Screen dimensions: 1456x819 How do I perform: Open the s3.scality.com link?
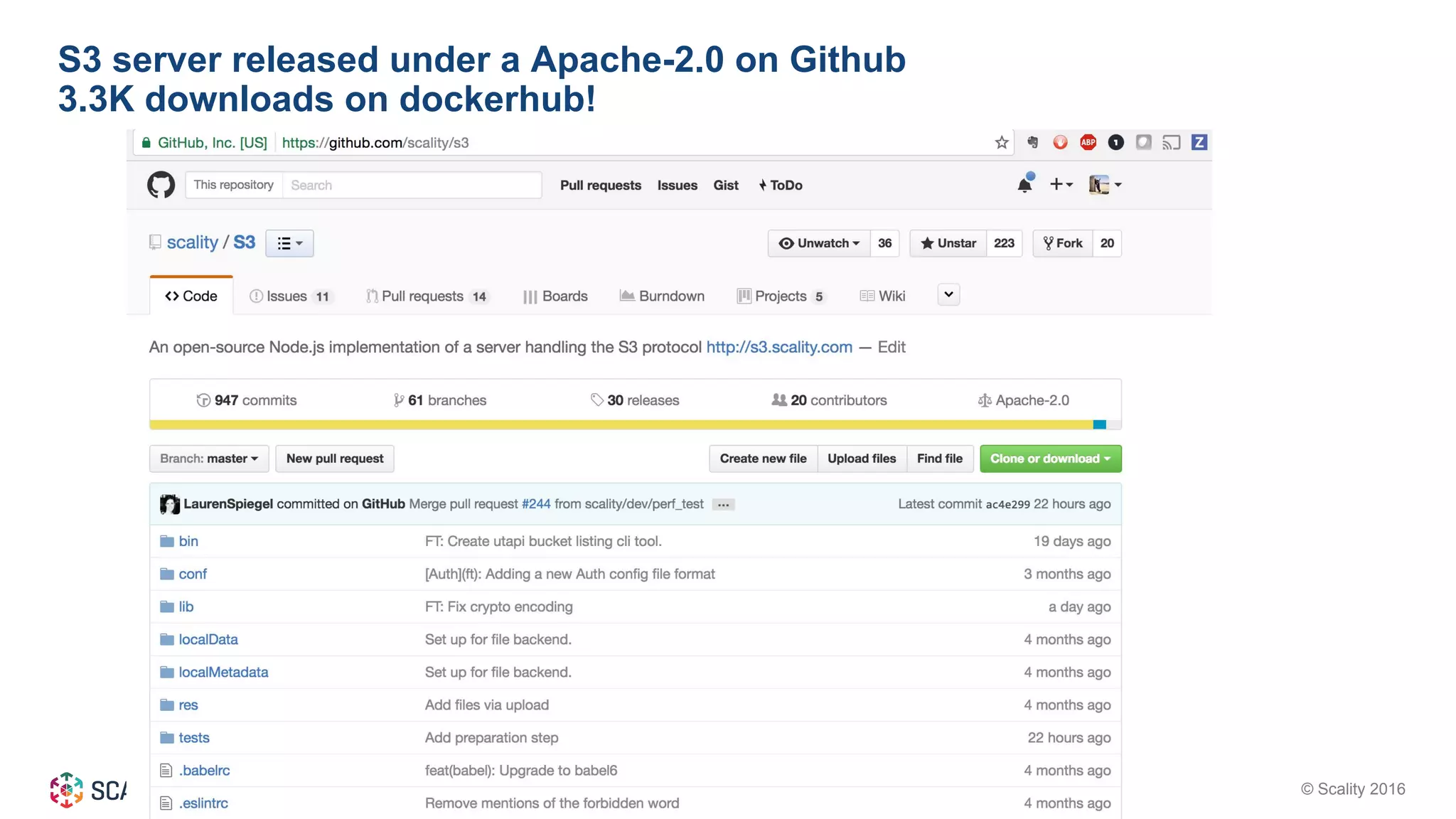(x=779, y=347)
